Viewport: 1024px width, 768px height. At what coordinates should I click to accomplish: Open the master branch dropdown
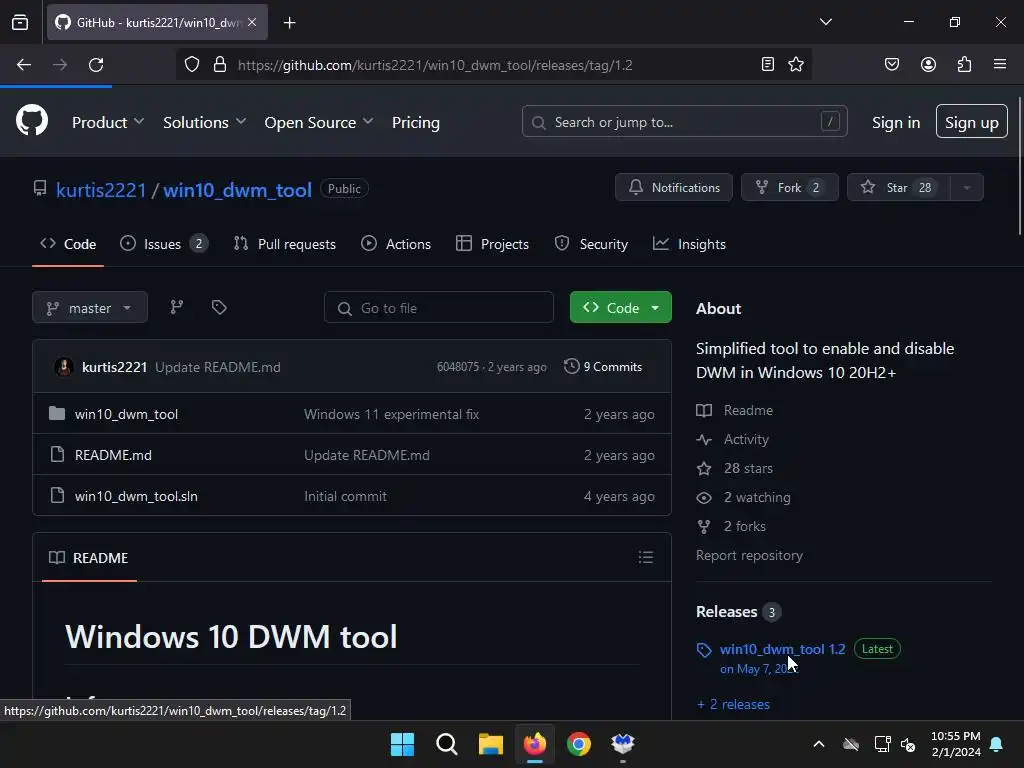tap(90, 308)
